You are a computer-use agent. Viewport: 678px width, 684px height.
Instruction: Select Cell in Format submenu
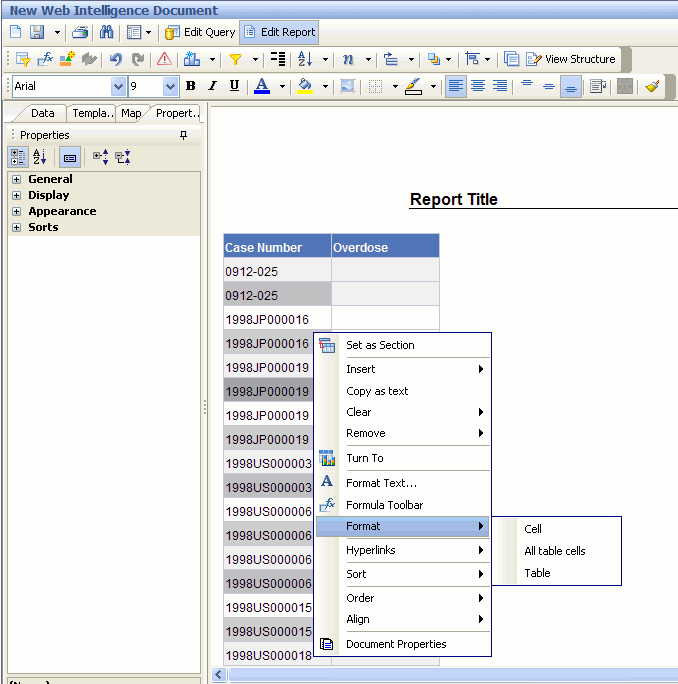(x=557, y=529)
